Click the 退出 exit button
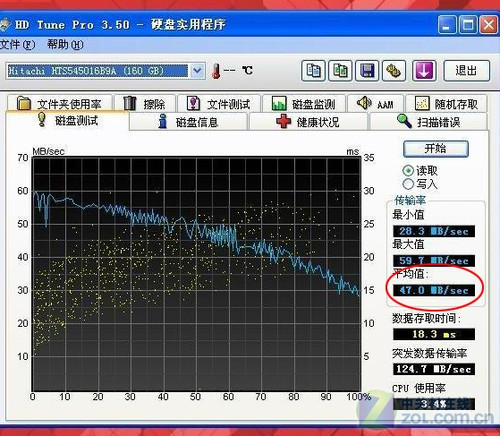Image resolution: width=500 pixels, height=436 pixels. [466, 71]
